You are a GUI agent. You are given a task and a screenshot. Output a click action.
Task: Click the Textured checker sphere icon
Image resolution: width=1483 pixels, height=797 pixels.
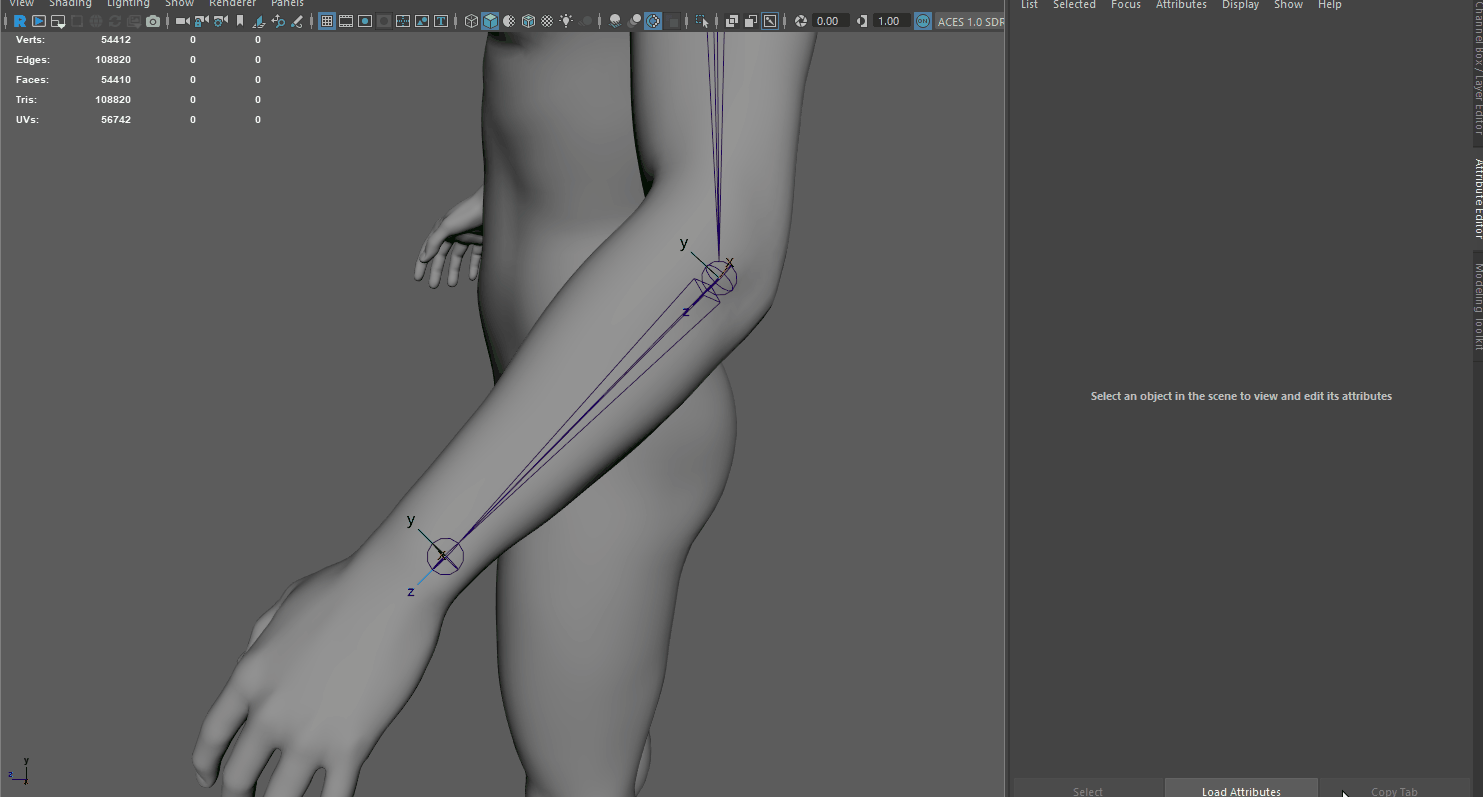click(x=548, y=21)
